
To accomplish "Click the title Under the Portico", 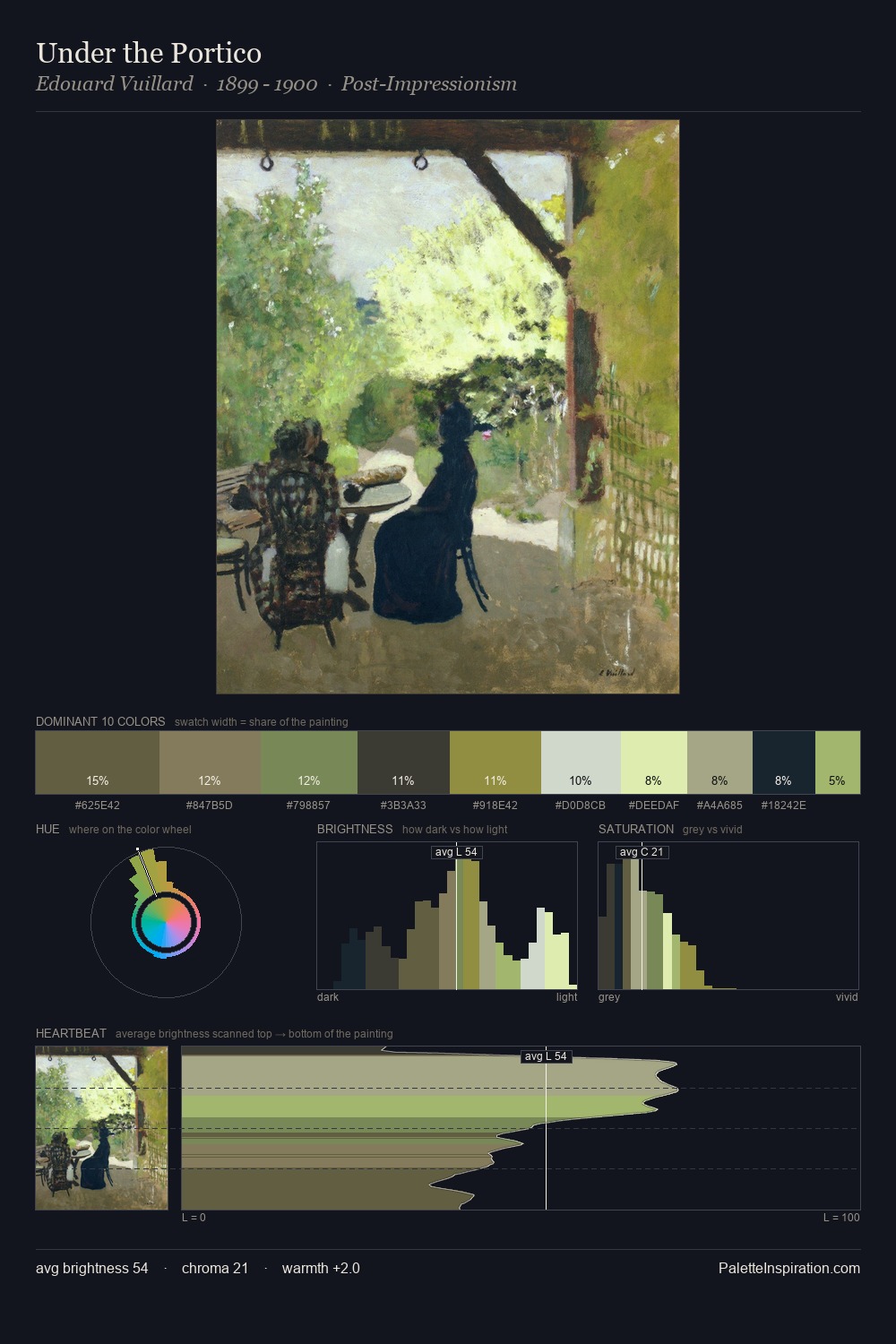I will [x=149, y=53].
